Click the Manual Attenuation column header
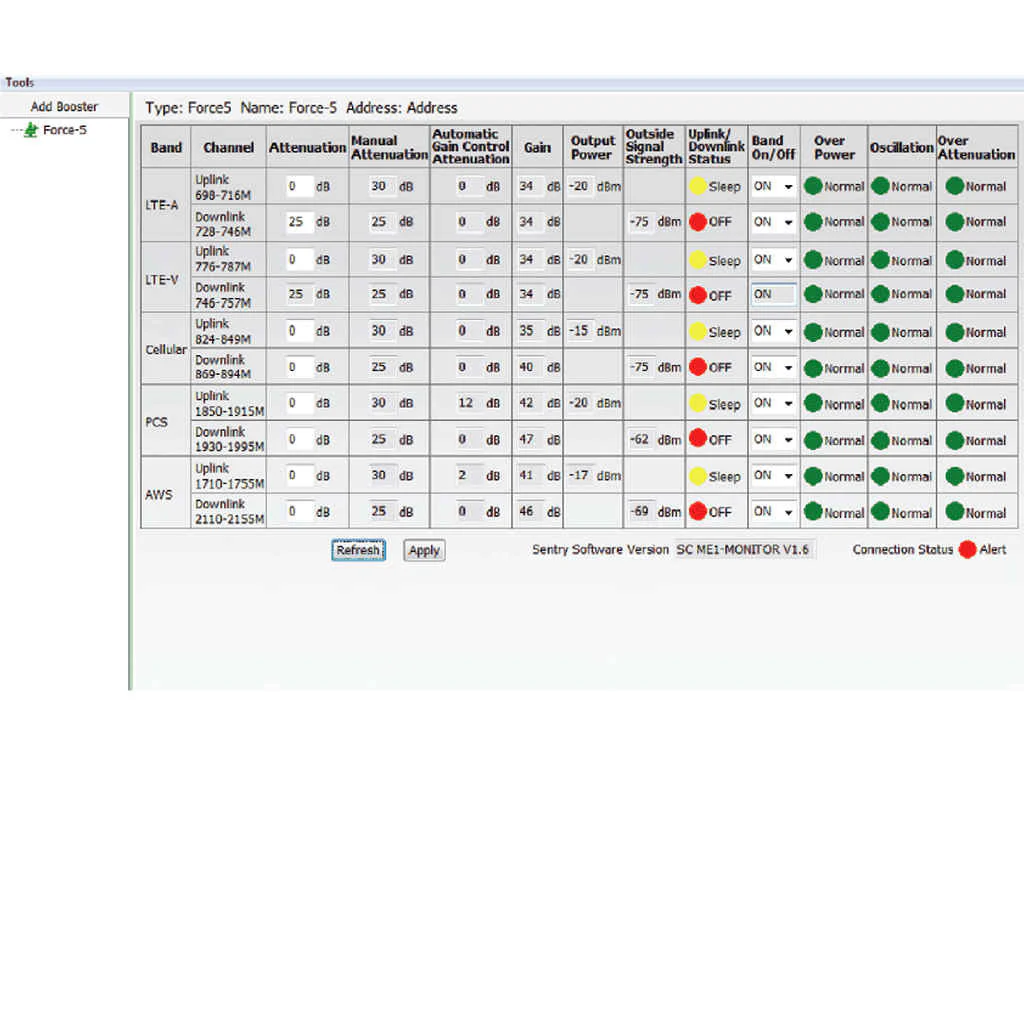Viewport: 1024px width, 1024px height. click(389, 147)
